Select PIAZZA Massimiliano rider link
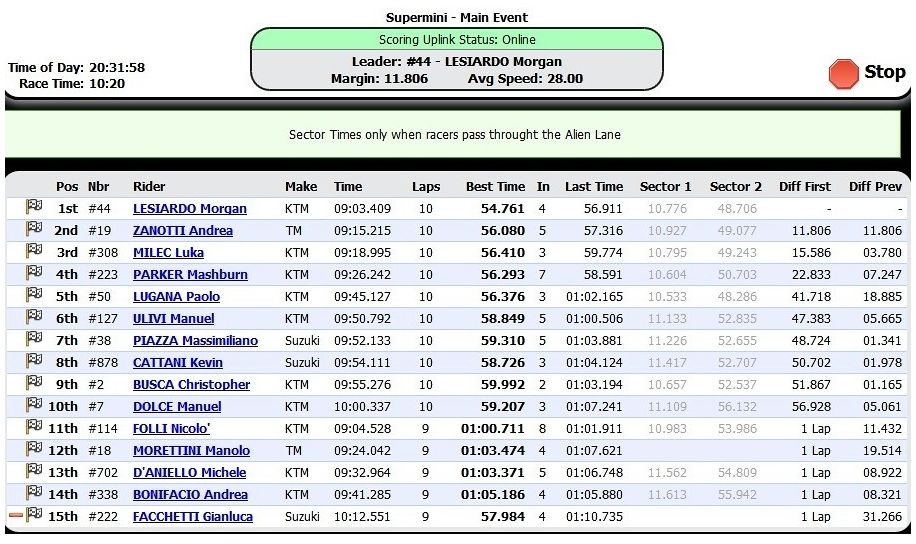The image size is (916, 544). point(195,341)
